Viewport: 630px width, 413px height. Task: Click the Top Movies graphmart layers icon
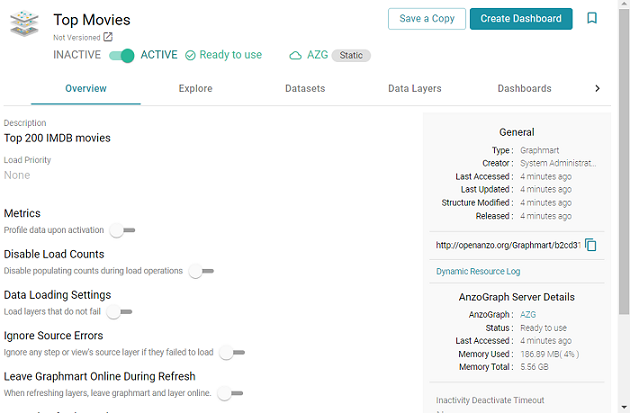tap(25, 23)
